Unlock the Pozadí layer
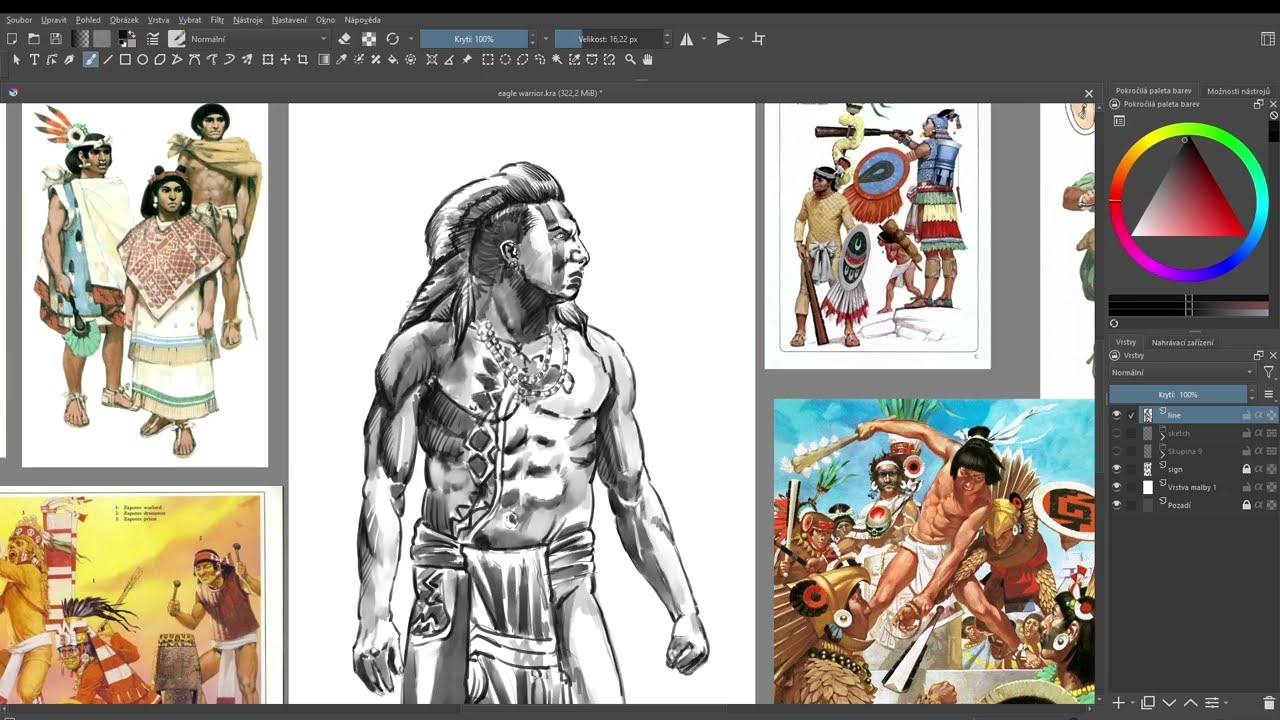Image resolution: width=1280 pixels, height=720 pixels. [x=1246, y=505]
